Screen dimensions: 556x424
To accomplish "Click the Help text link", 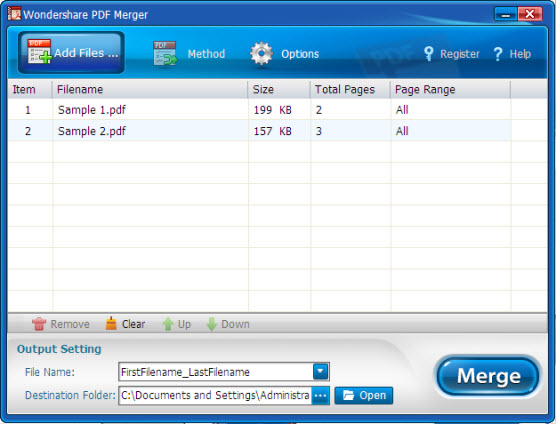I will 520,54.
